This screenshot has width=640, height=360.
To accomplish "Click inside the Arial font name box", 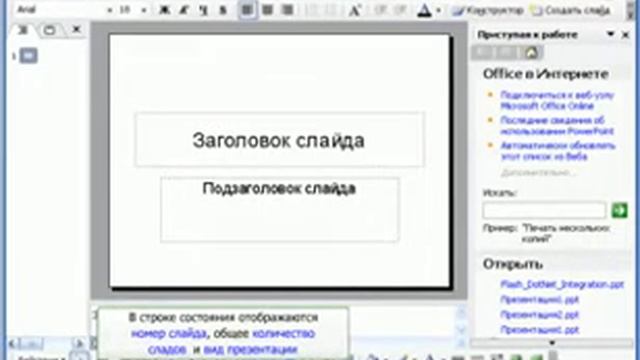I will click(x=60, y=10).
